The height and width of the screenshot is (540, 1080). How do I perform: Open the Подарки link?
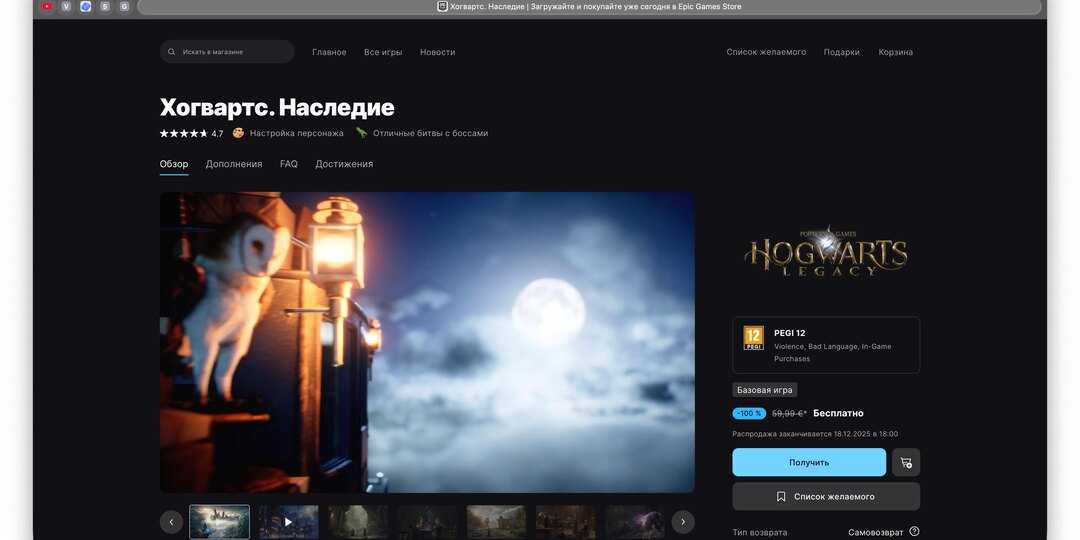842,52
